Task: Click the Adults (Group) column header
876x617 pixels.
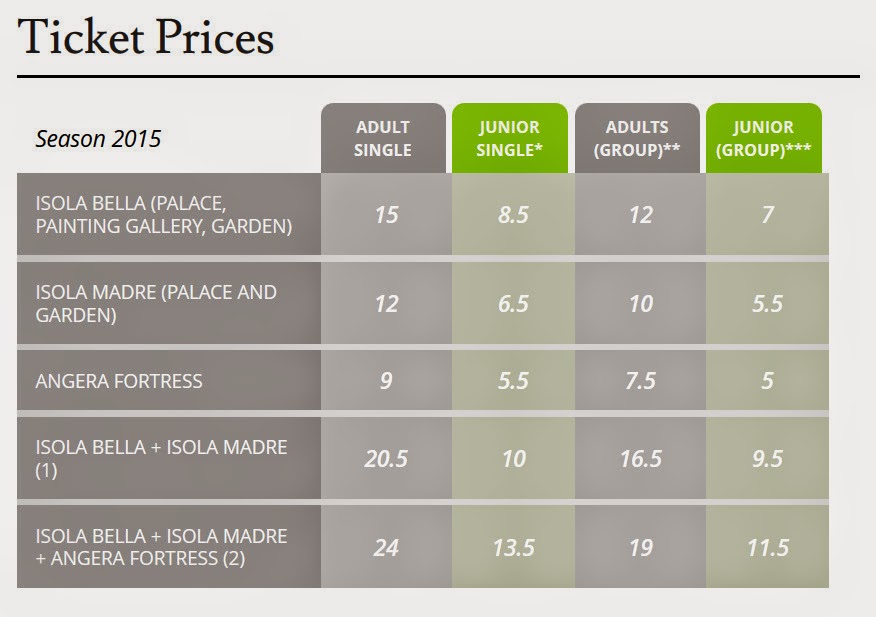Action: (x=637, y=139)
